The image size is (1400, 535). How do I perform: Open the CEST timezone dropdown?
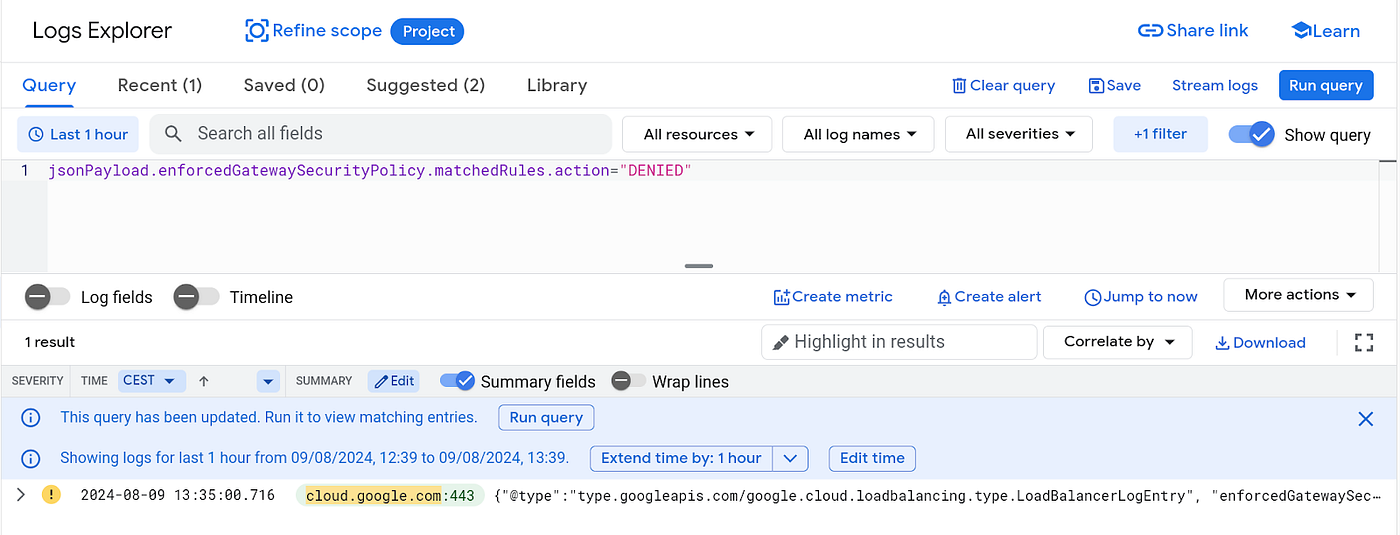151,381
